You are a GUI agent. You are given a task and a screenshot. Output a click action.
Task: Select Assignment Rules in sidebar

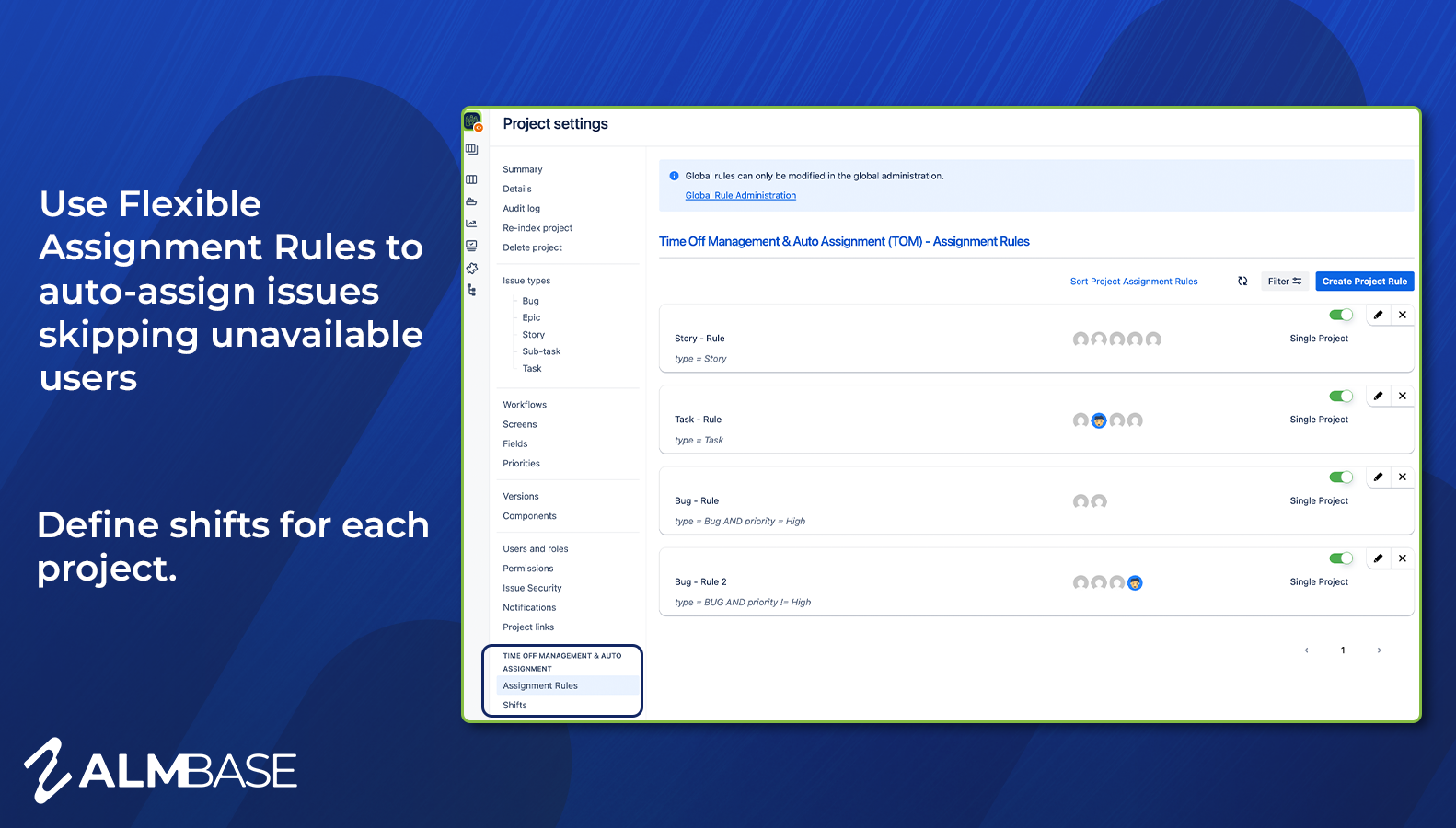click(567, 685)
